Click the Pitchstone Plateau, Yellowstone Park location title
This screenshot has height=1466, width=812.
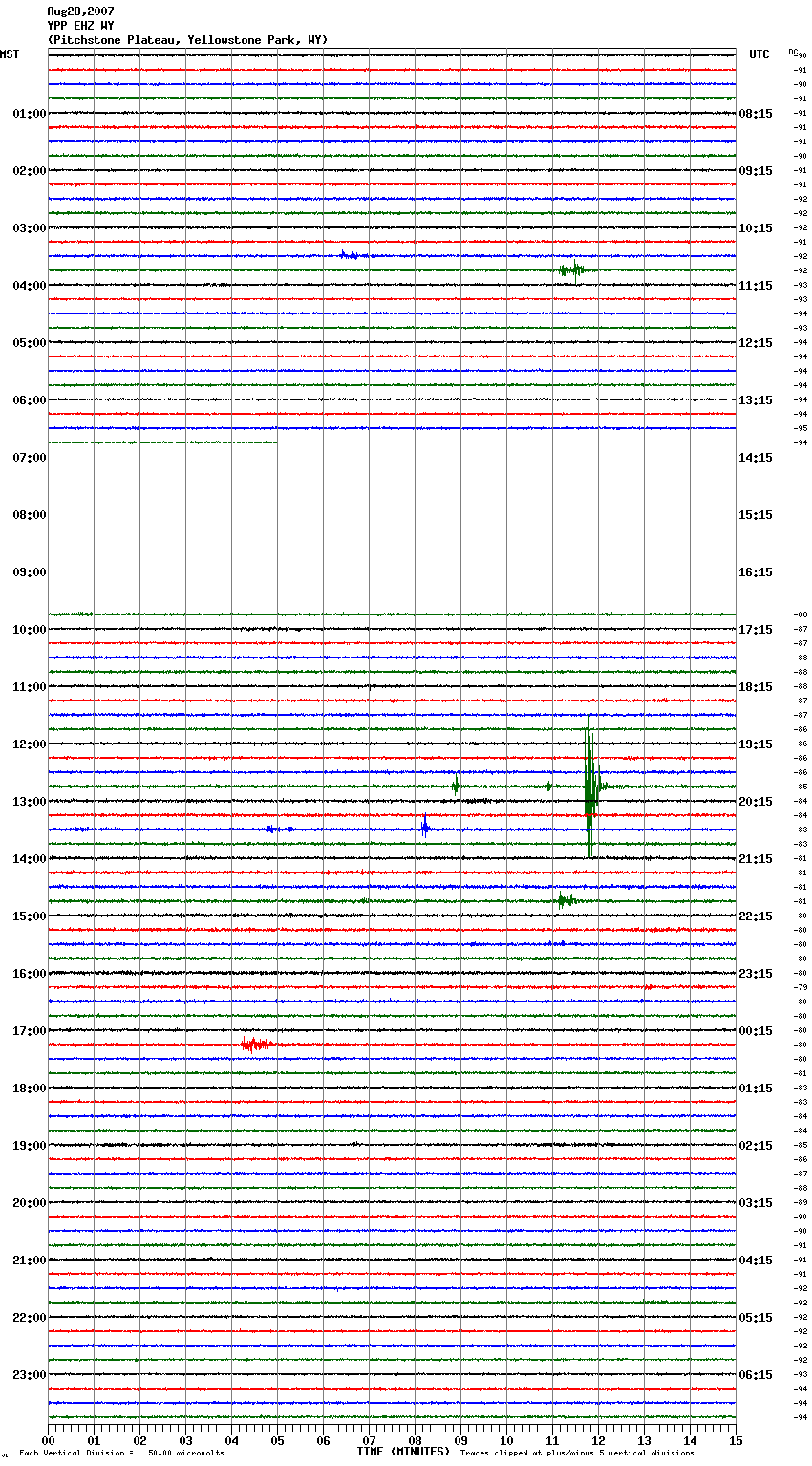pos(187,40)
